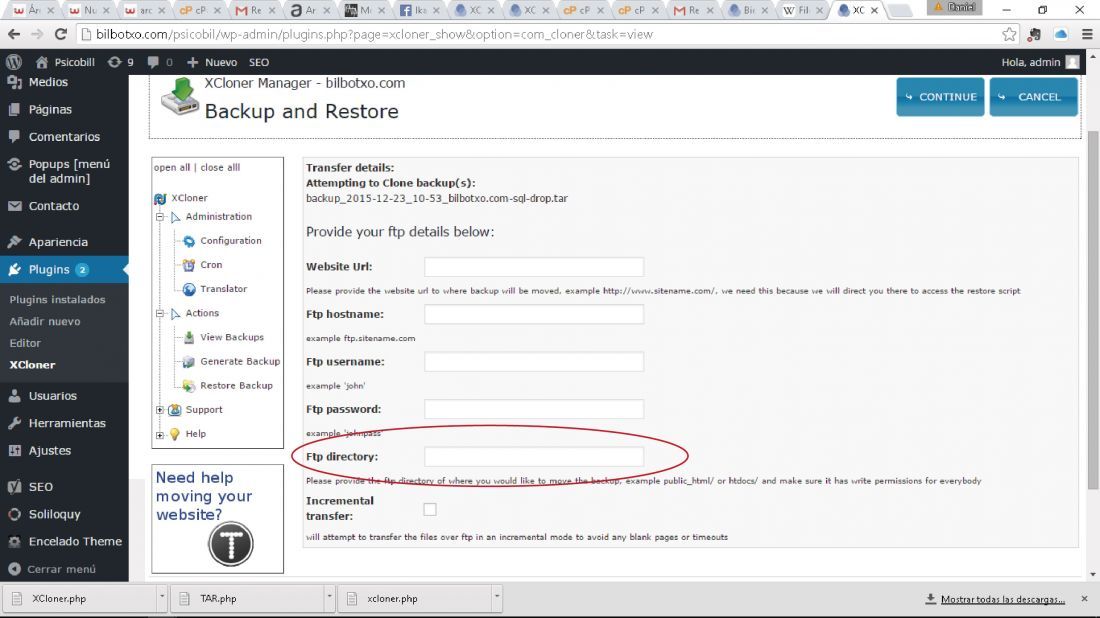Open the Psicobill site link
The height and width of the screenshot is (618, 1100).
click(65, 62)
